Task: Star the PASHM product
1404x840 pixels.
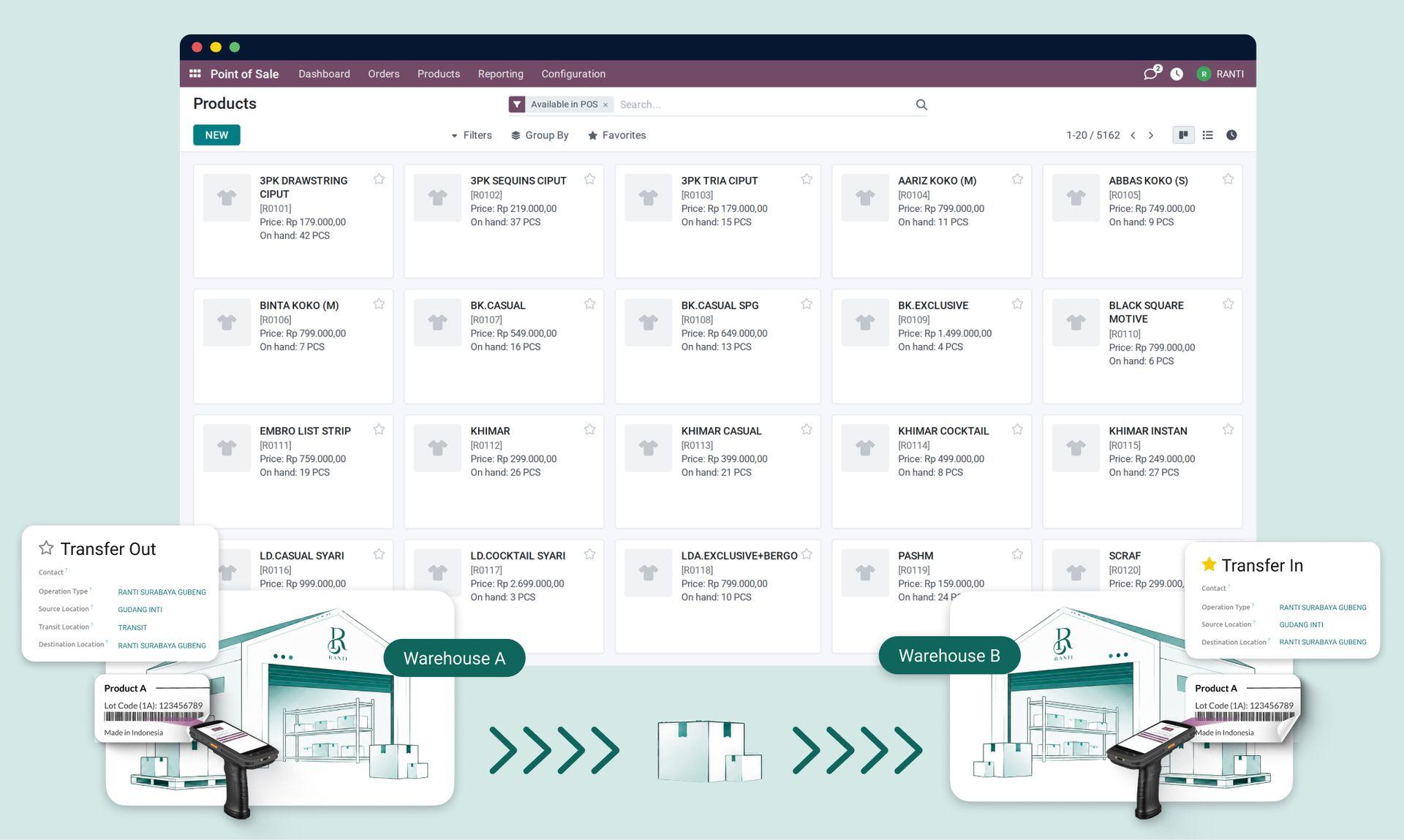Action: tap(1017, 555)
